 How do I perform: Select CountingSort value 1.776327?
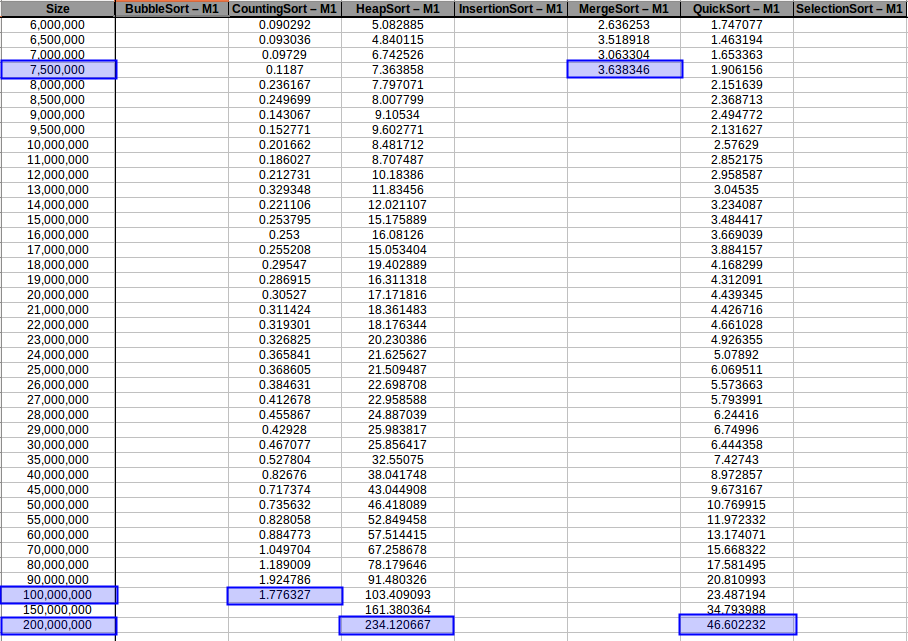coord(284,595)
